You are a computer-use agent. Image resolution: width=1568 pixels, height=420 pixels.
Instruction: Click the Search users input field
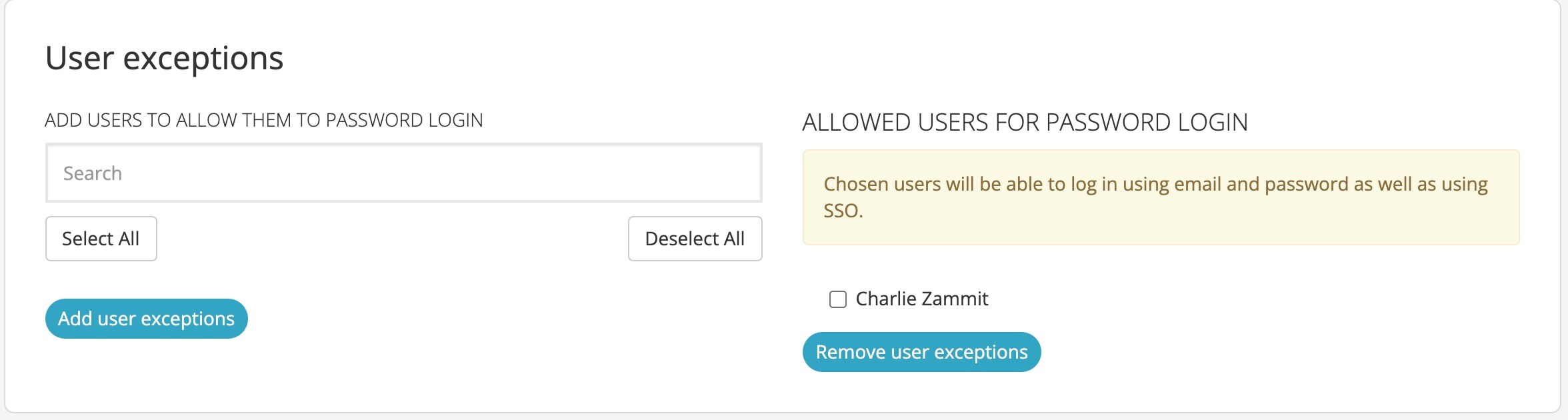point(403,173)
